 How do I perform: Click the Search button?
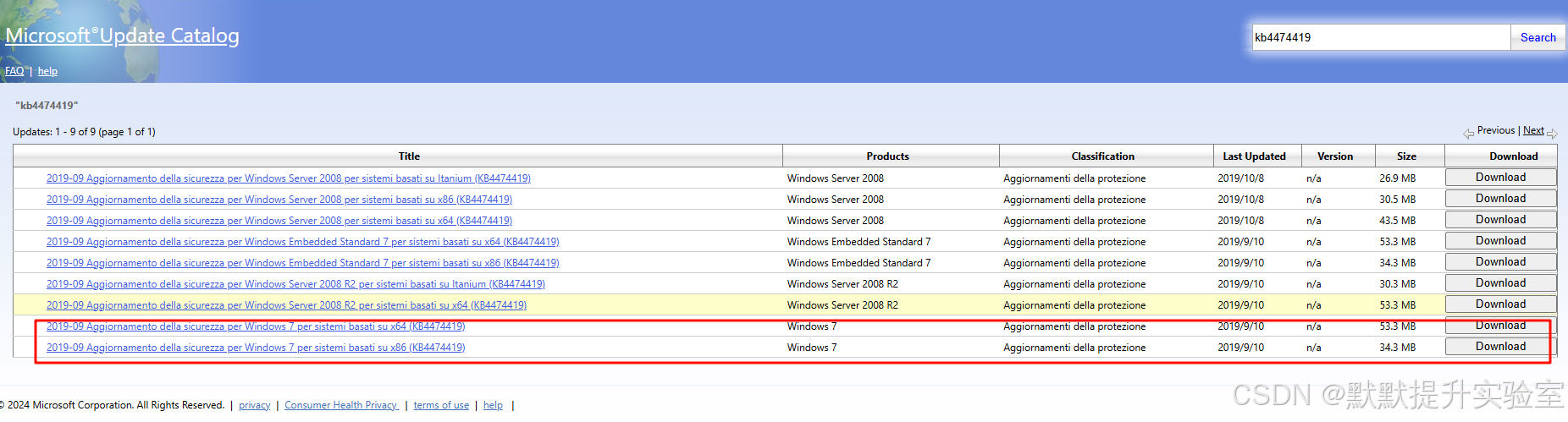point(1538,37)
